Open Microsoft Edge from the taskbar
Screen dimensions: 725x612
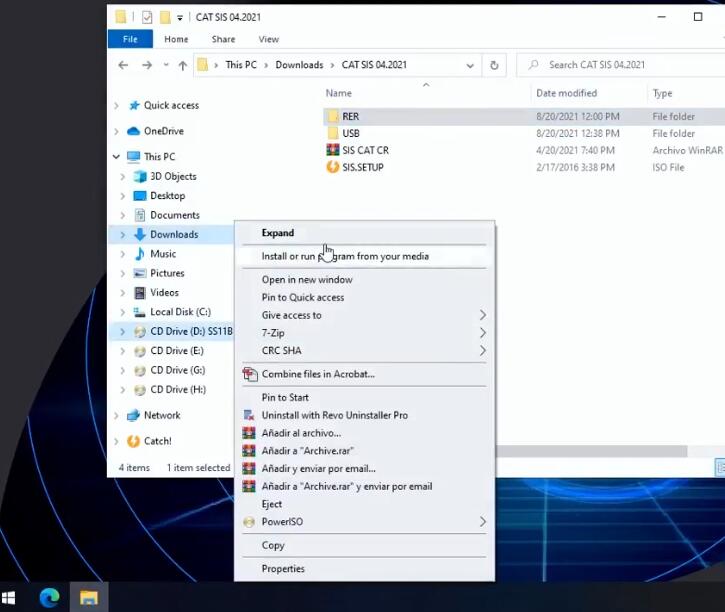[49, 598]
